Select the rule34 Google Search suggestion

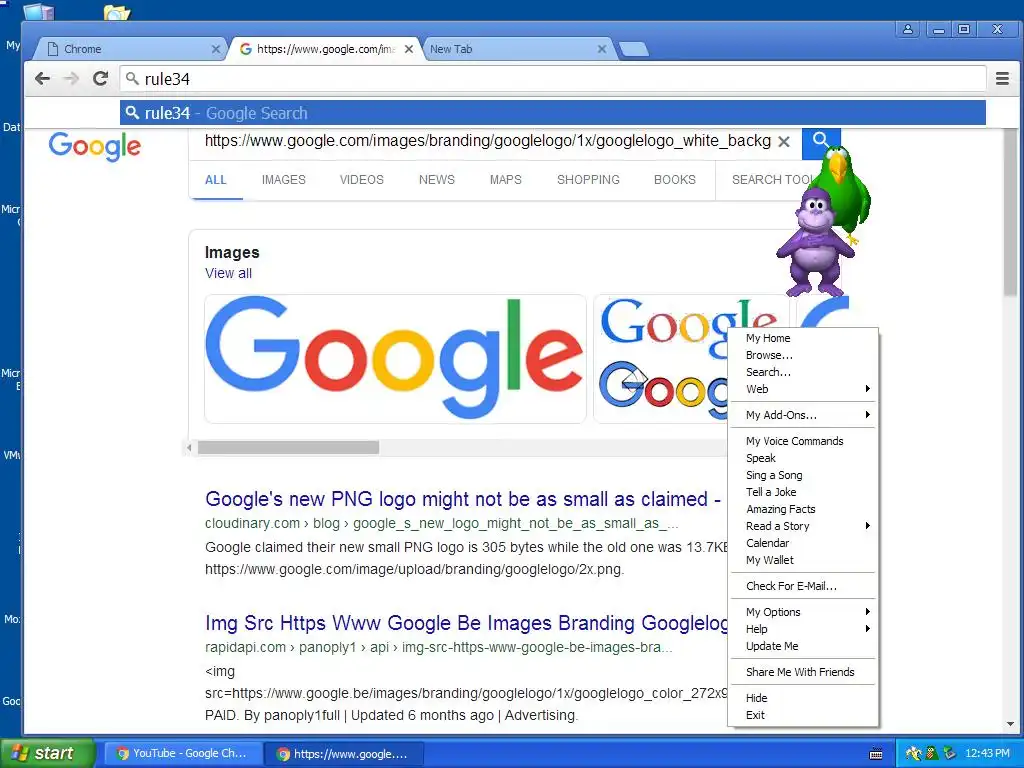pos(552,113)
